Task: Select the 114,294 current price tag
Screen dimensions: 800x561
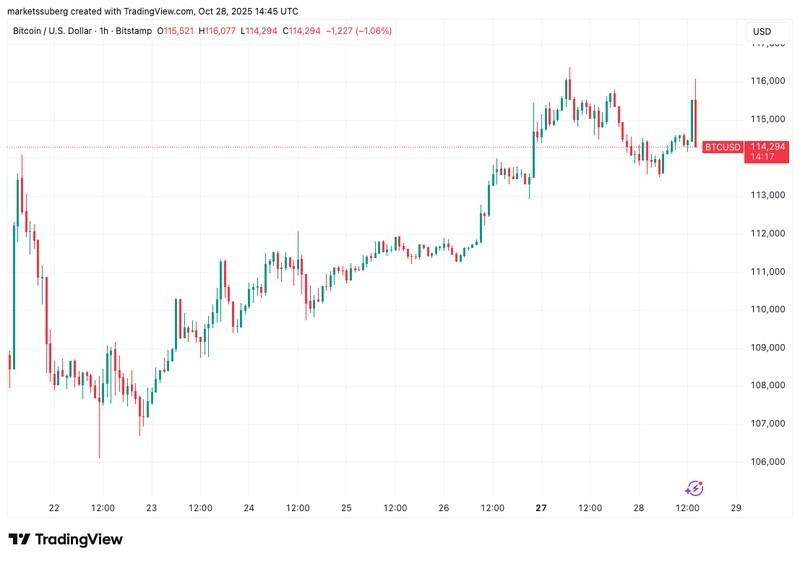Action: pos(770,146)
